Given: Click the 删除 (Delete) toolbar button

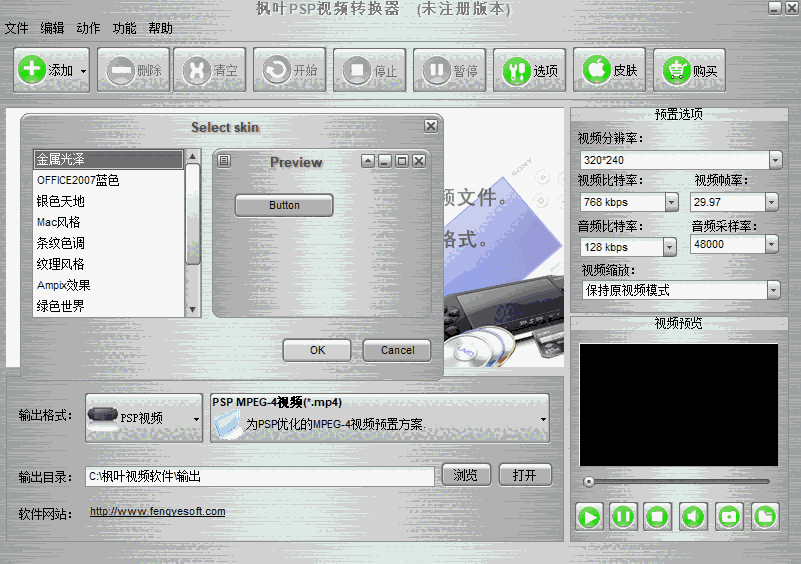Looking at the screenshot, I should click(133, 70).
